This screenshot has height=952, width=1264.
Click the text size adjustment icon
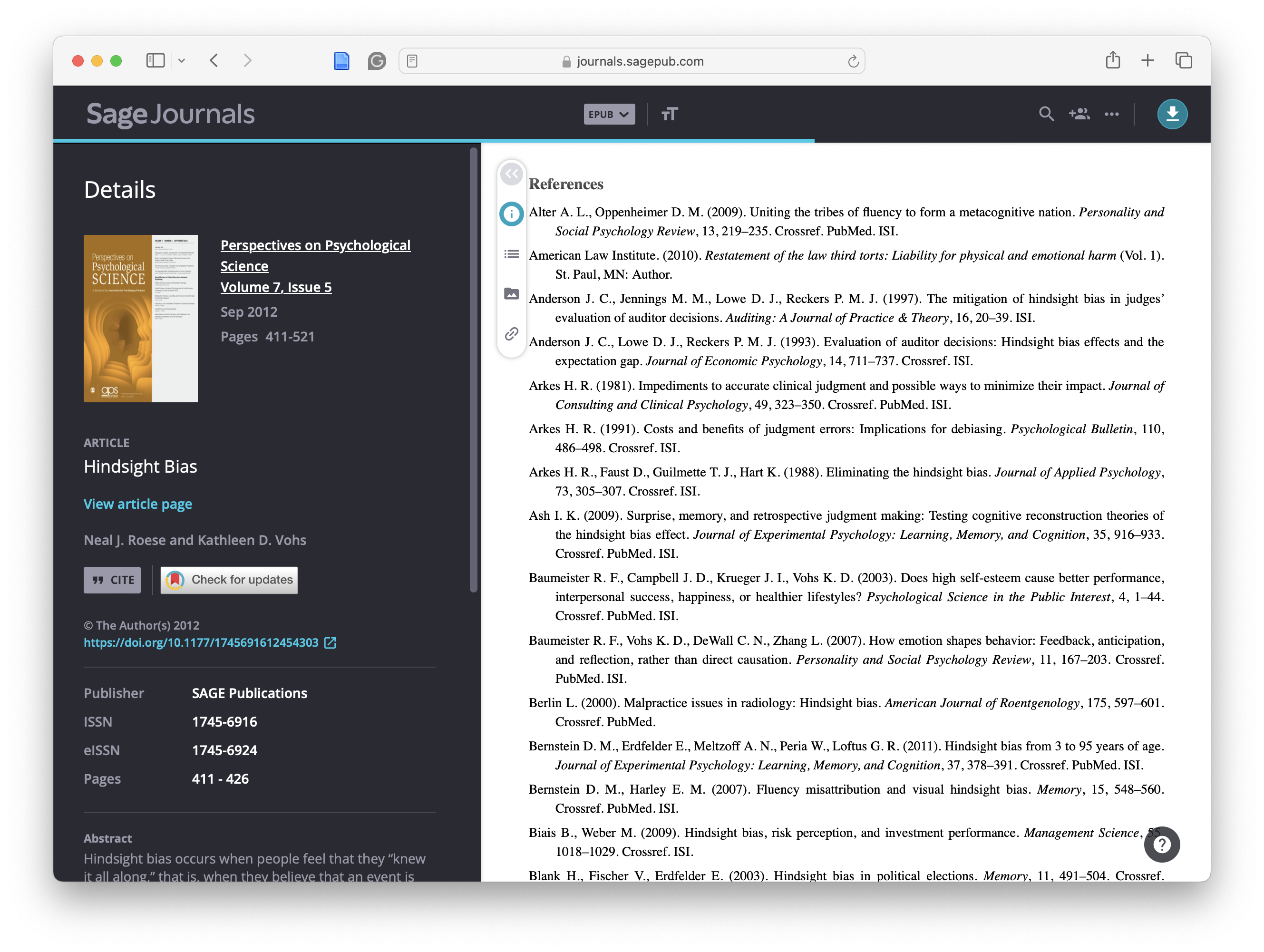669,114
